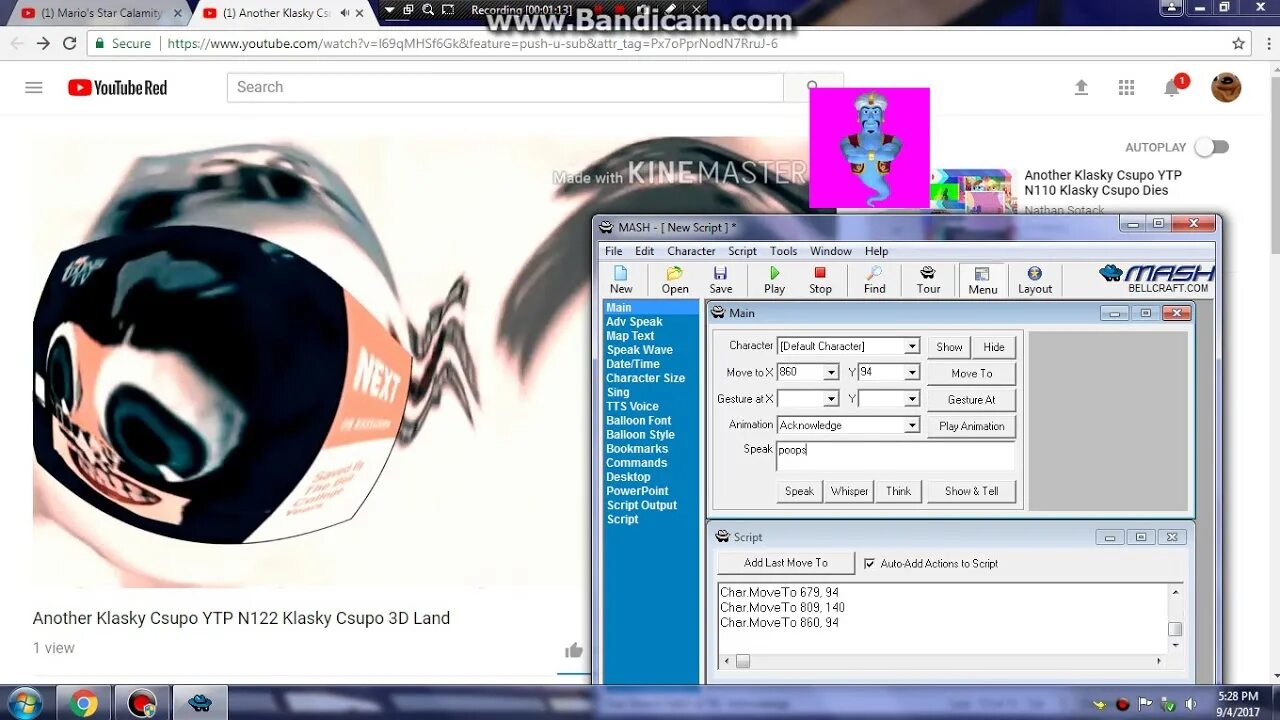Open the YouTube account avatar menu

[1226, 87]
